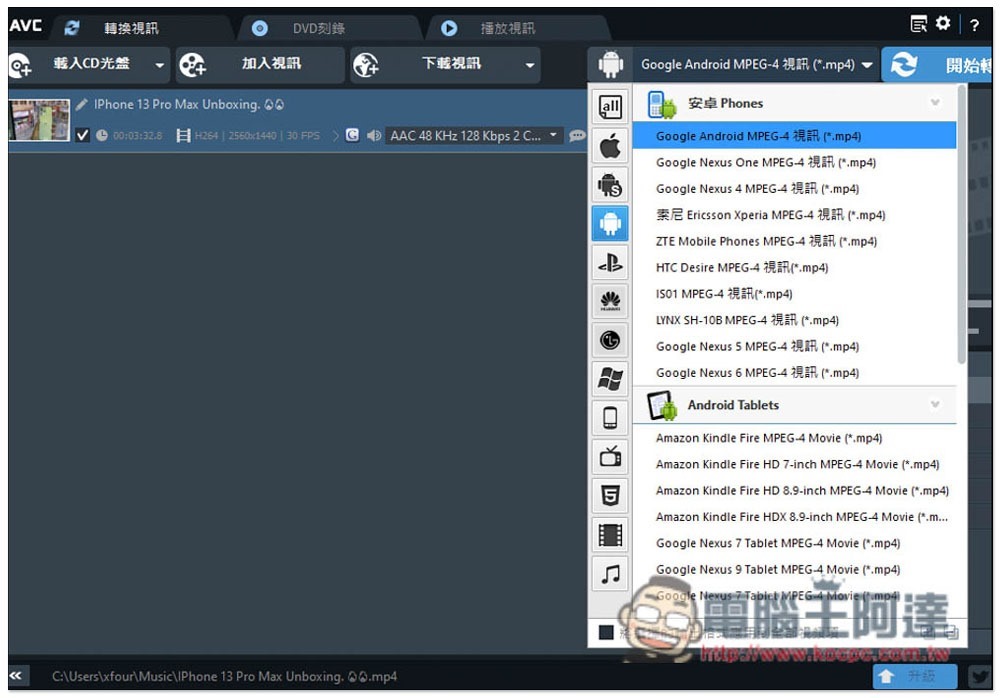Open the video file formats filmstrip icon

tap(610, 535)
